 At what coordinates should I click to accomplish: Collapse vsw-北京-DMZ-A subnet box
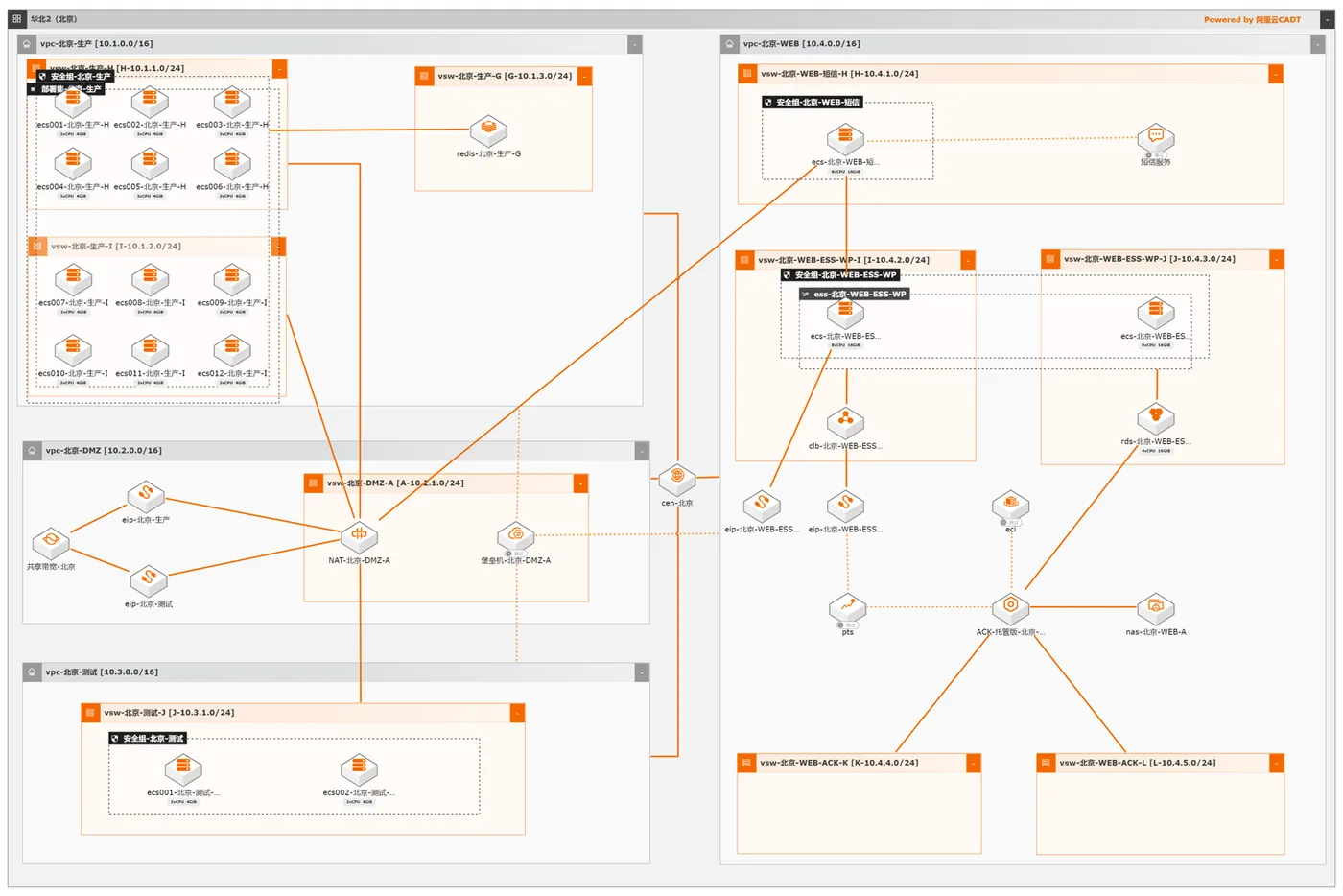coord(580,483)
